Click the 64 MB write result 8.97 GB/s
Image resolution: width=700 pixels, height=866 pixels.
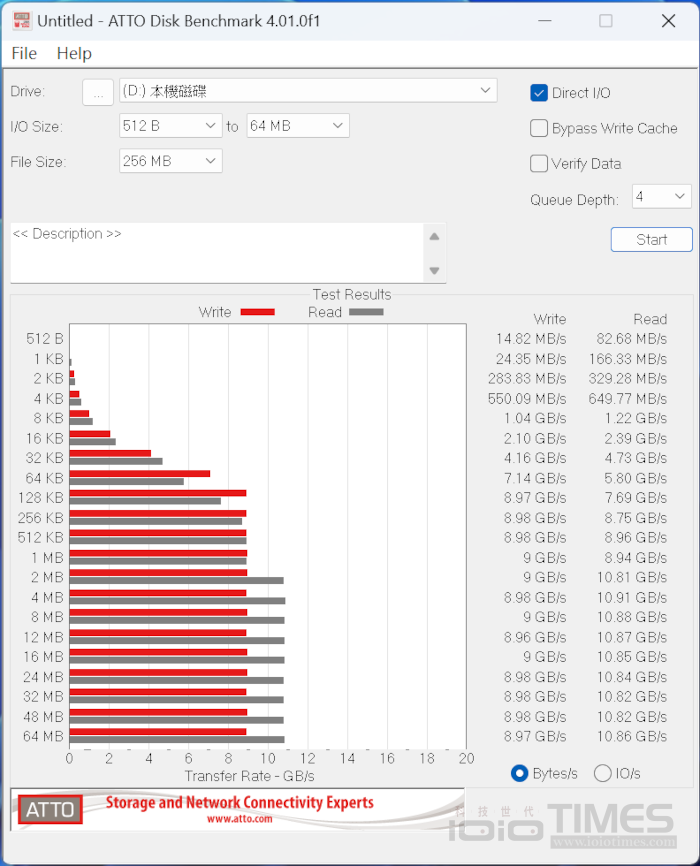[x=535, y=736]
